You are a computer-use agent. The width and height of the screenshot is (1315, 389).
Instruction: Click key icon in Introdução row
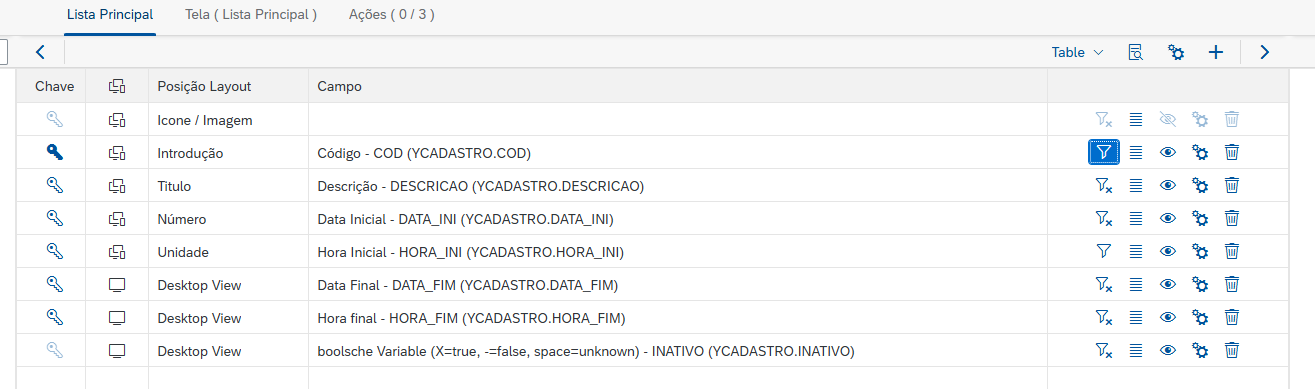(x=55, y=153)
